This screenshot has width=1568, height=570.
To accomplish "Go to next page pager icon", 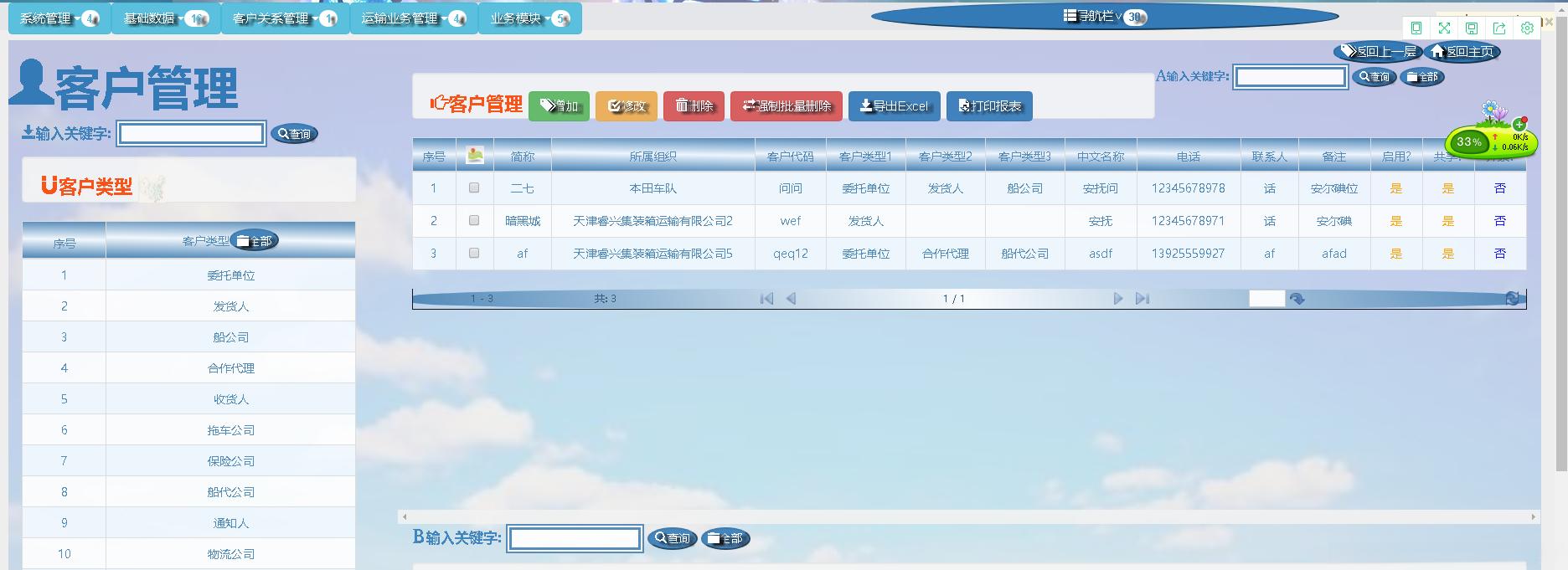I will pos(1118,299).
